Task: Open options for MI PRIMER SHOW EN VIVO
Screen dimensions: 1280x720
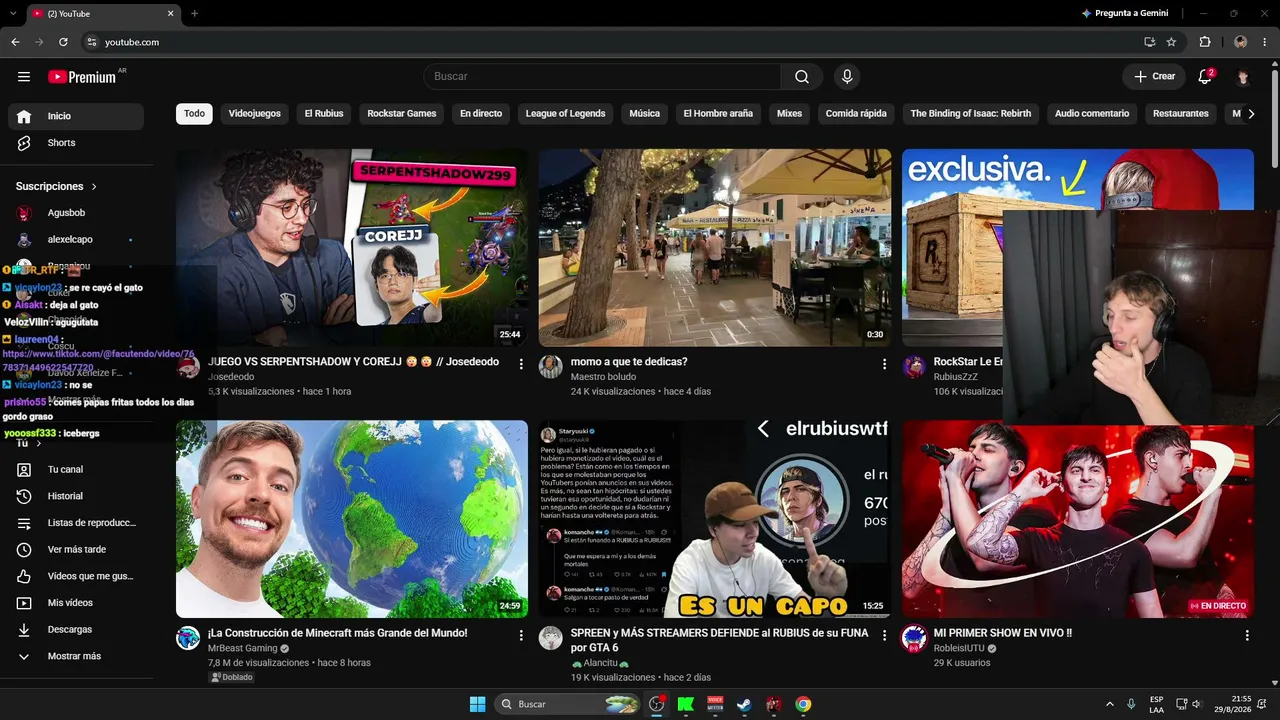Action: pyautogui.click(x=1247, y=635)
